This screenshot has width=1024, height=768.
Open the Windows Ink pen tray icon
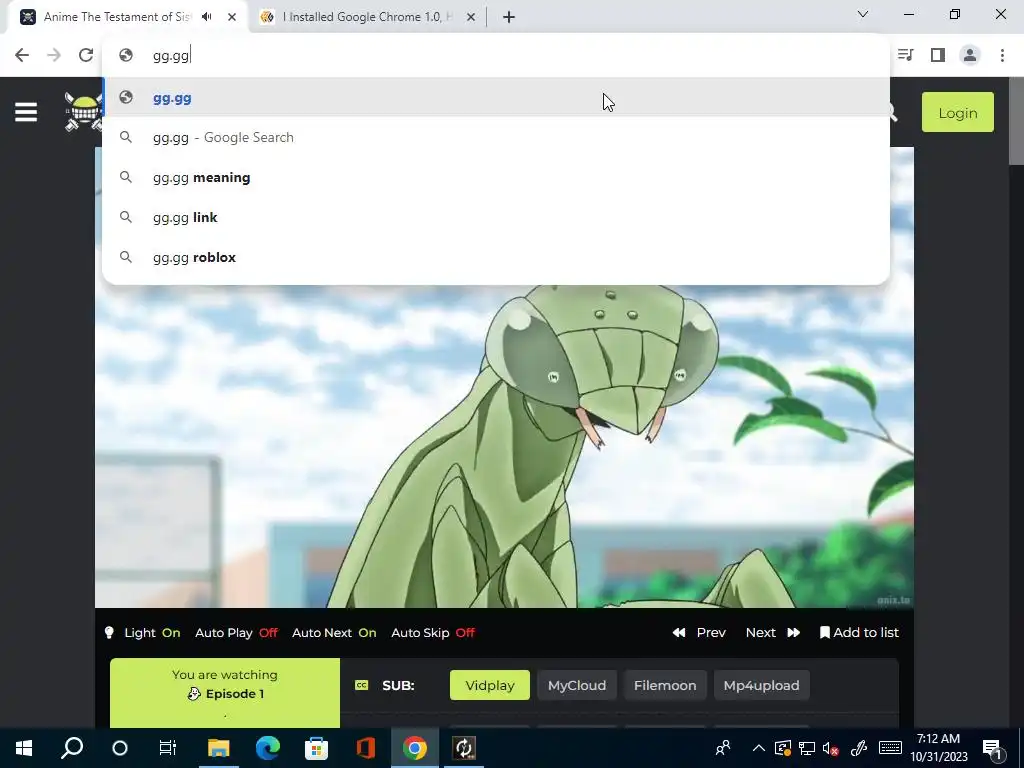tap(858, 748)
